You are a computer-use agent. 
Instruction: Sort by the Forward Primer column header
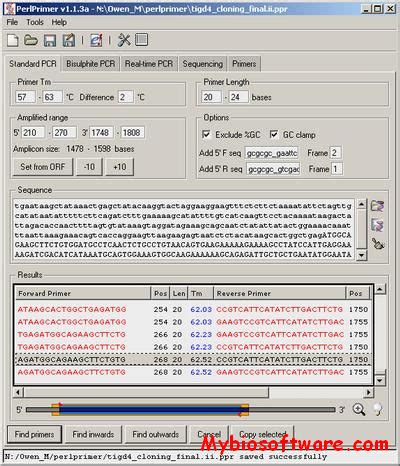point(83,293)
